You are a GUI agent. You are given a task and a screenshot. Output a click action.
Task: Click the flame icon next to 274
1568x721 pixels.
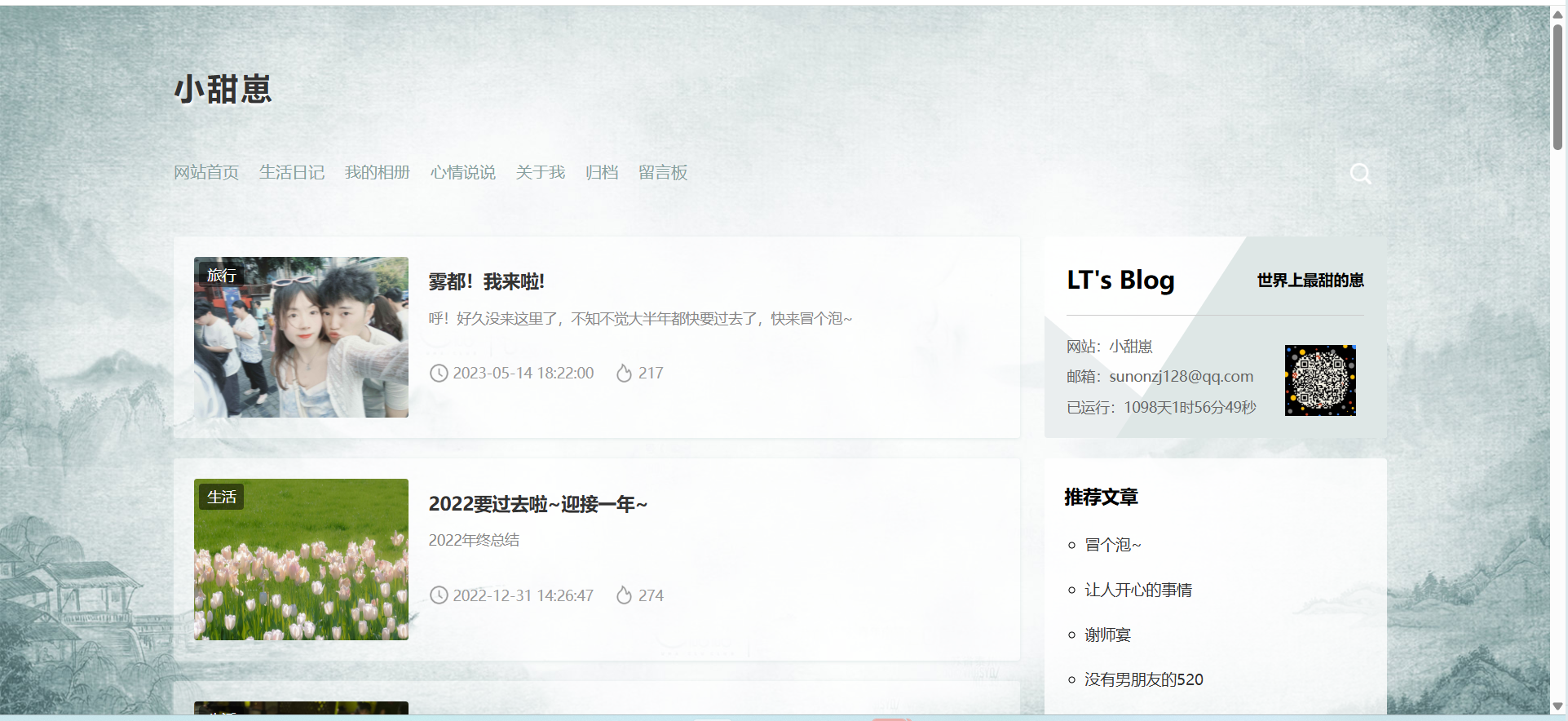coord(624,595)
